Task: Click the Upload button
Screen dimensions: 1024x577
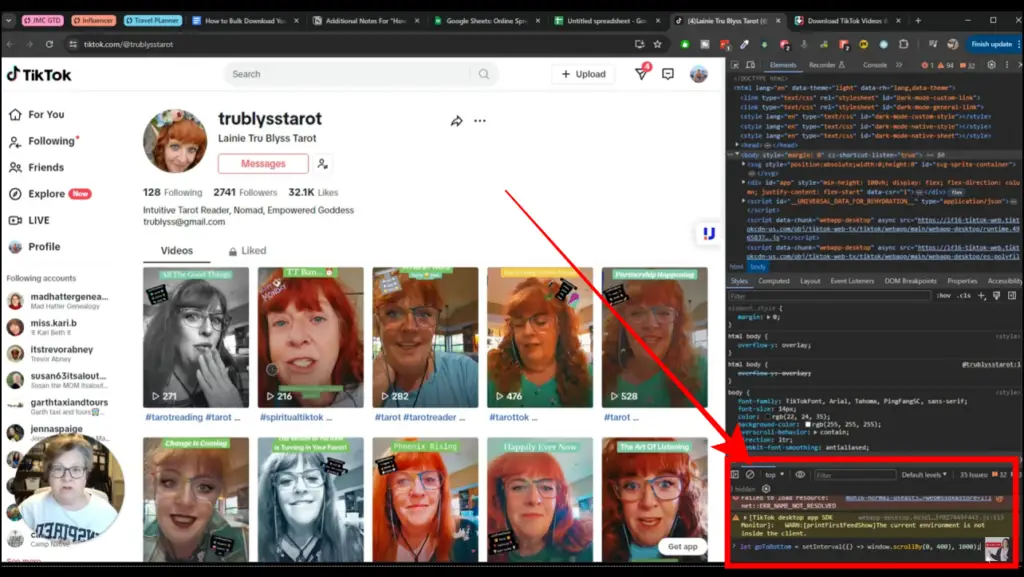Action: [x=583, y=74]
